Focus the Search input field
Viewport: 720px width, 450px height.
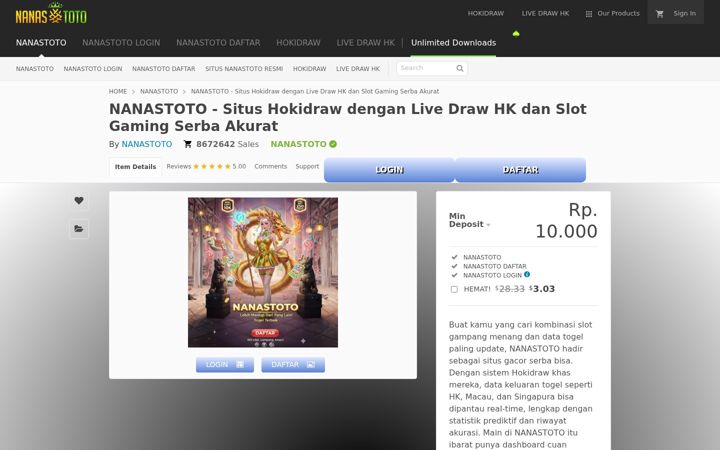click(427, 68)
